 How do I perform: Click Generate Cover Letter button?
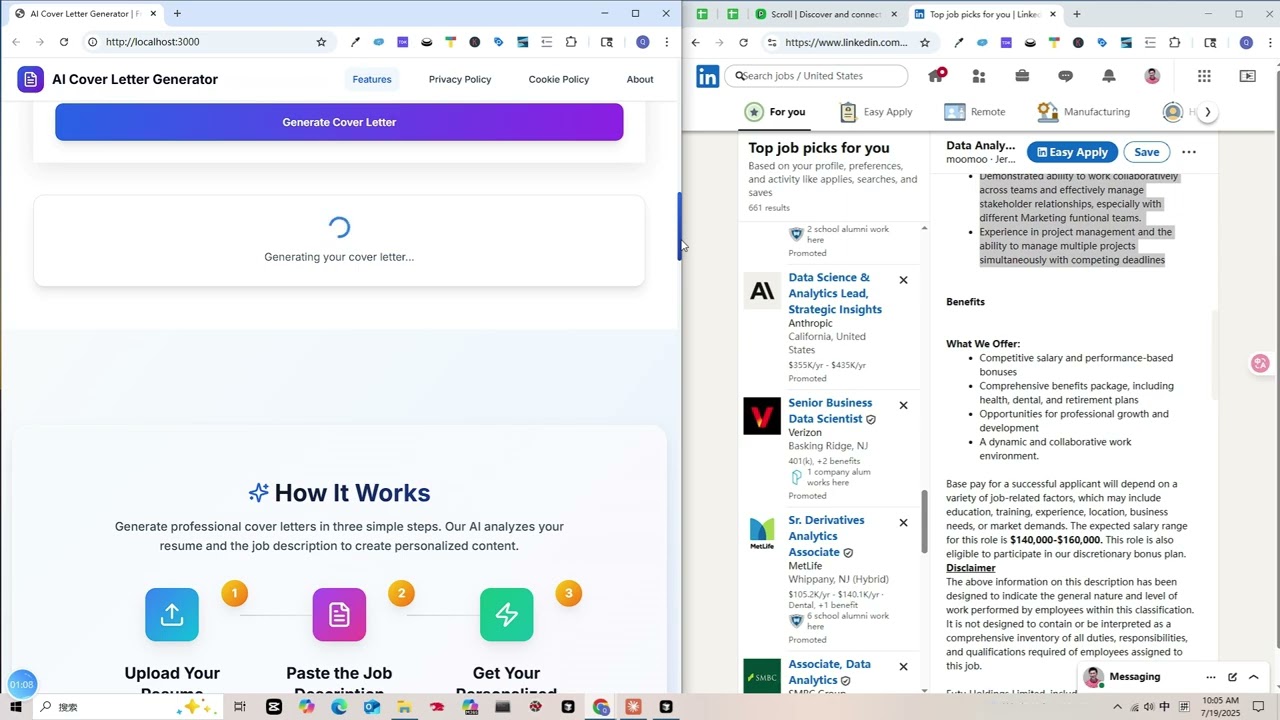pos(339,122)
